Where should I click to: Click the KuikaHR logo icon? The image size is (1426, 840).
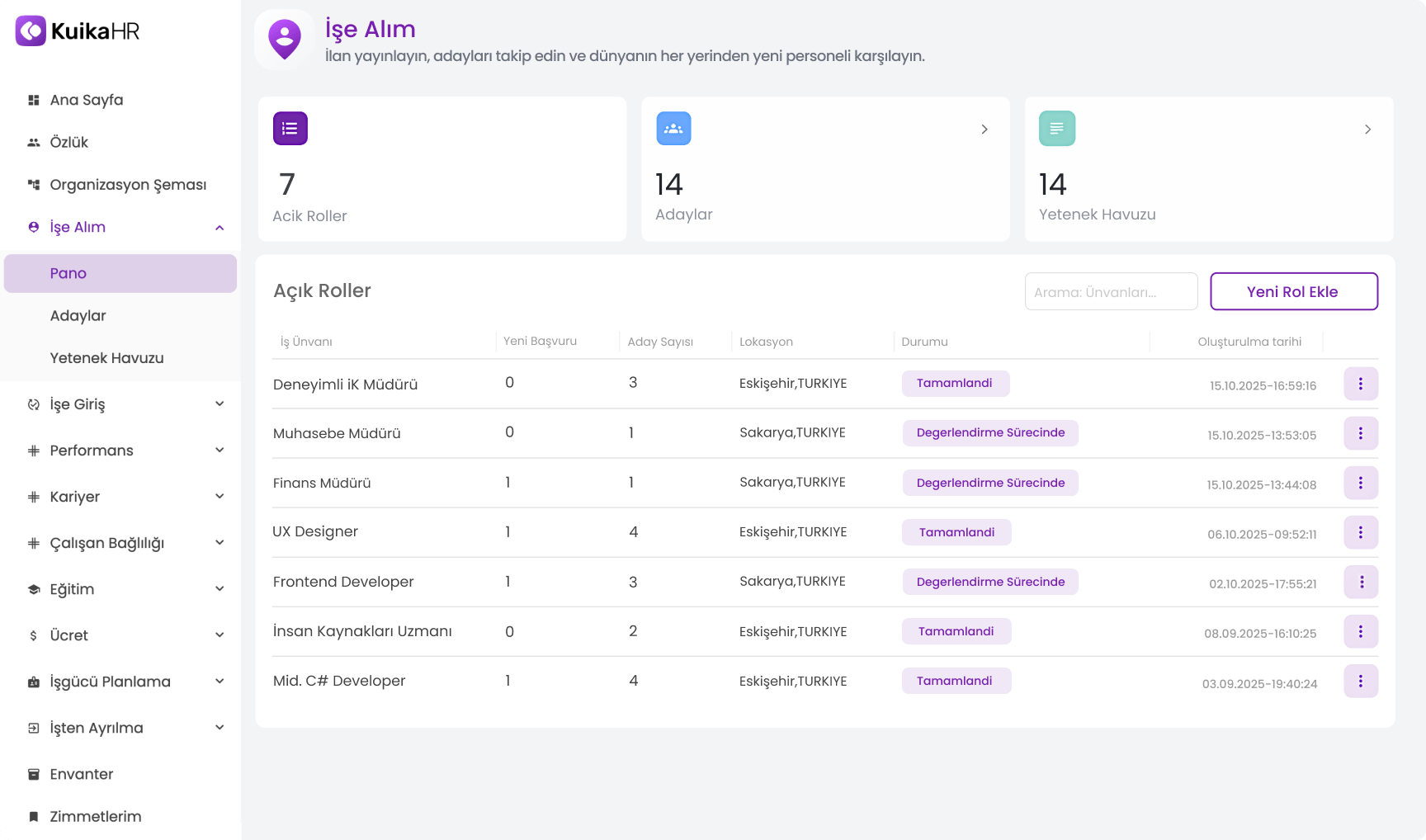click(x=30, y=31)
